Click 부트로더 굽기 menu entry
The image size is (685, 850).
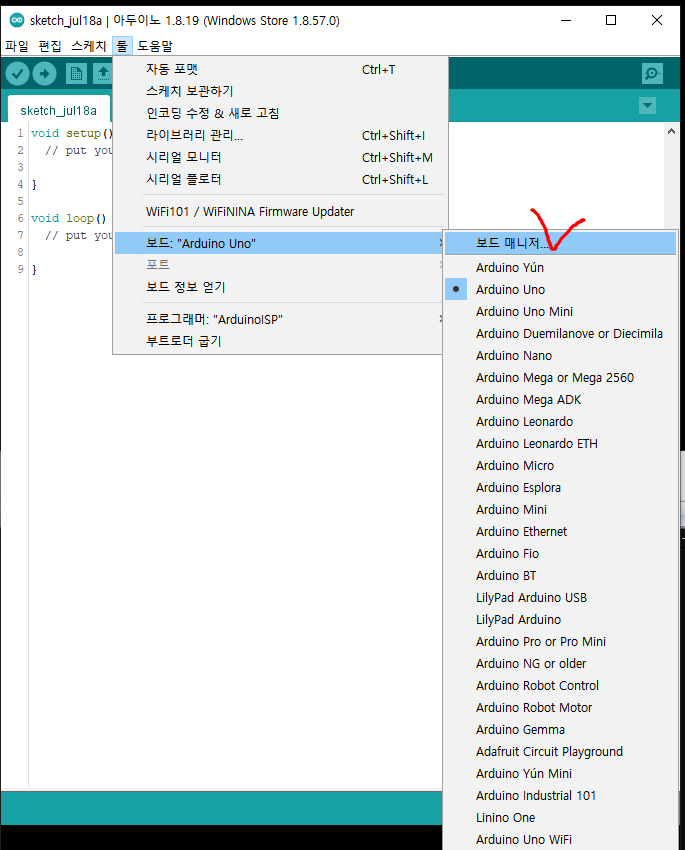[x=280, y=341]
